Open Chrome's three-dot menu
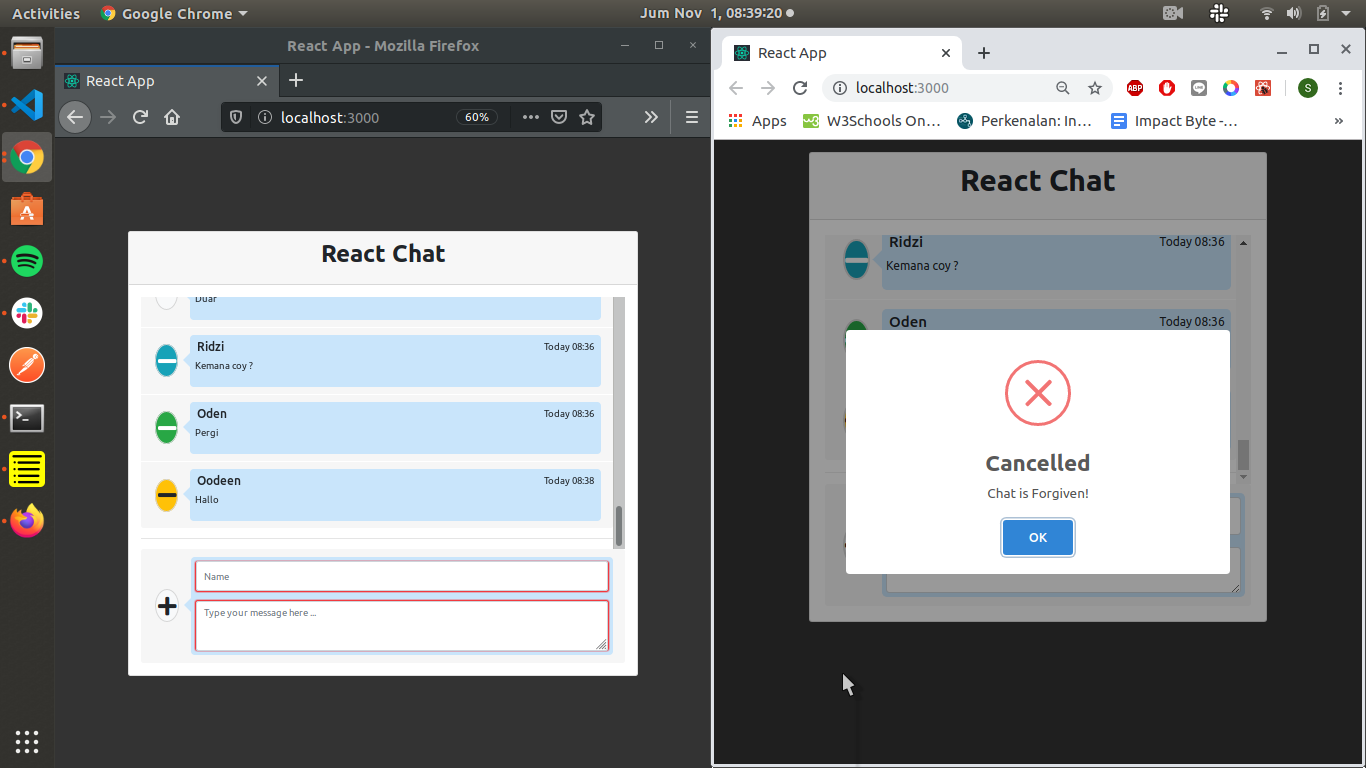1366x768 pixels. point(1340,88)
